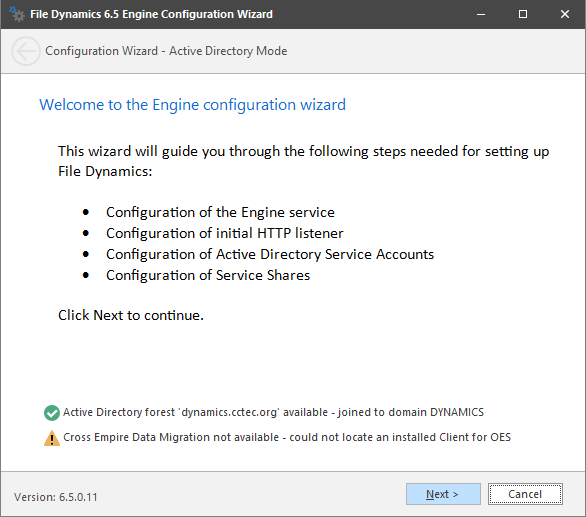This screenshot has width=586, height=517.
Task: Click 'Active Directory Service Accounts' bullet item
Action: 270,254
